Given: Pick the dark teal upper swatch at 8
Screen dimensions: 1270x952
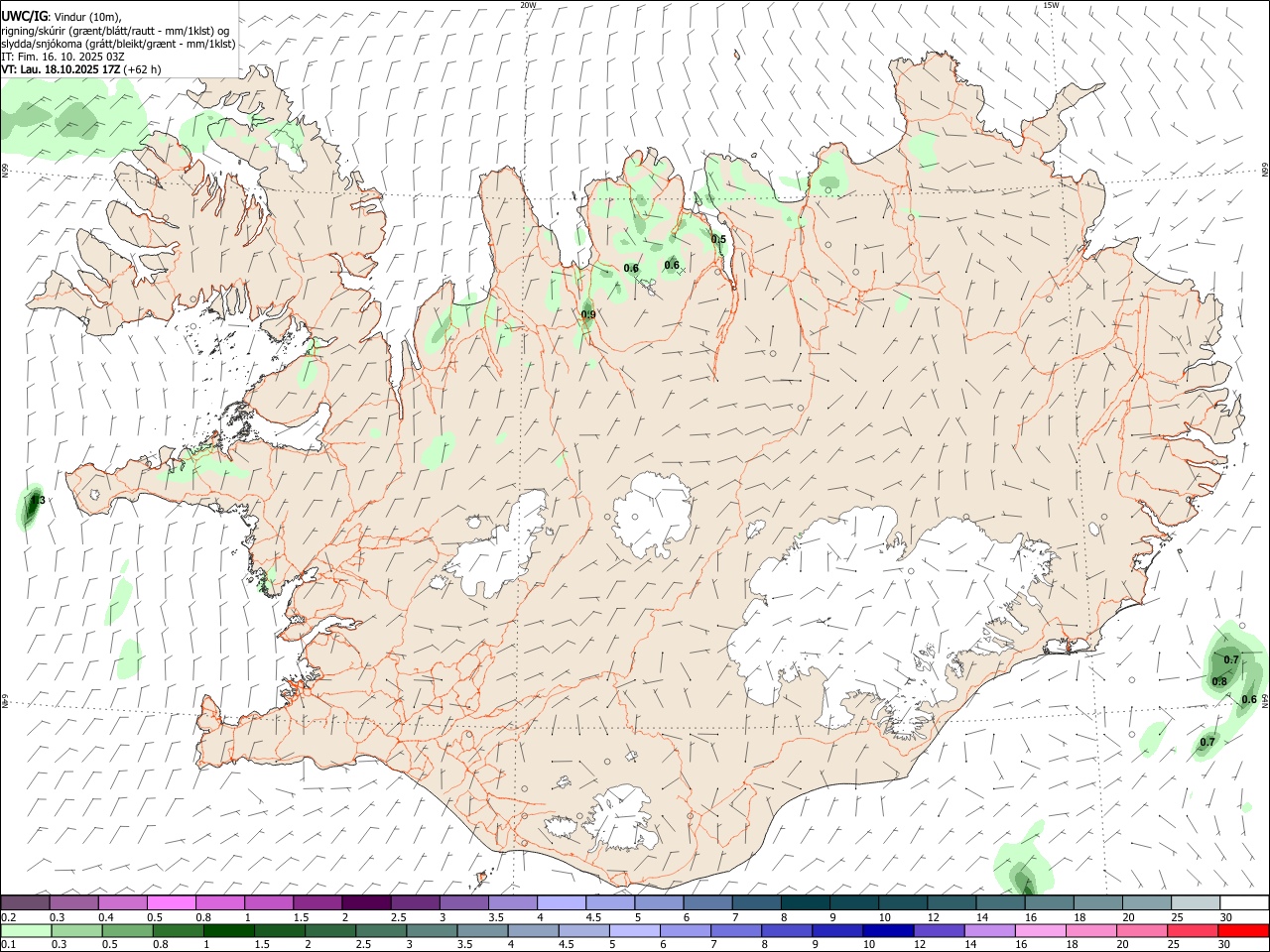Looking at the screenshot, I should click(805, 902).
